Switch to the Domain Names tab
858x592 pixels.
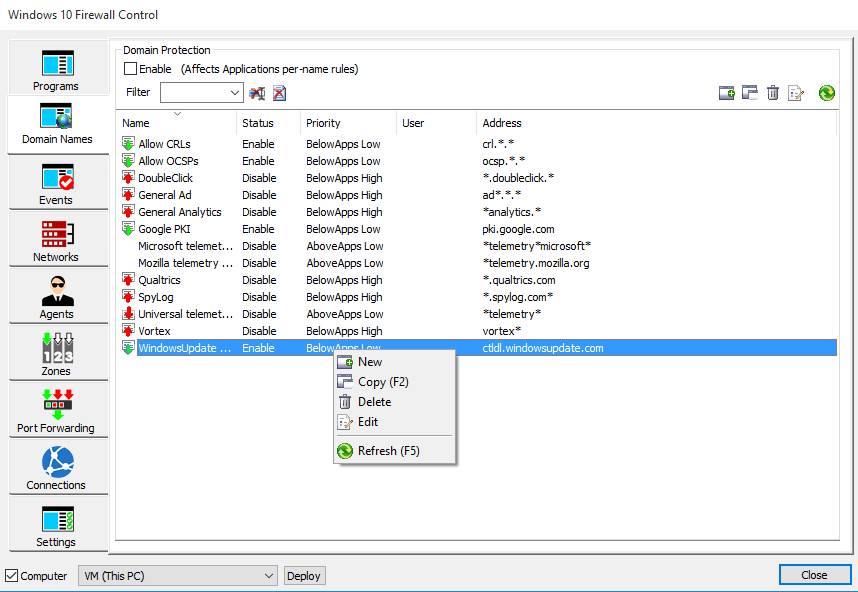57,125
